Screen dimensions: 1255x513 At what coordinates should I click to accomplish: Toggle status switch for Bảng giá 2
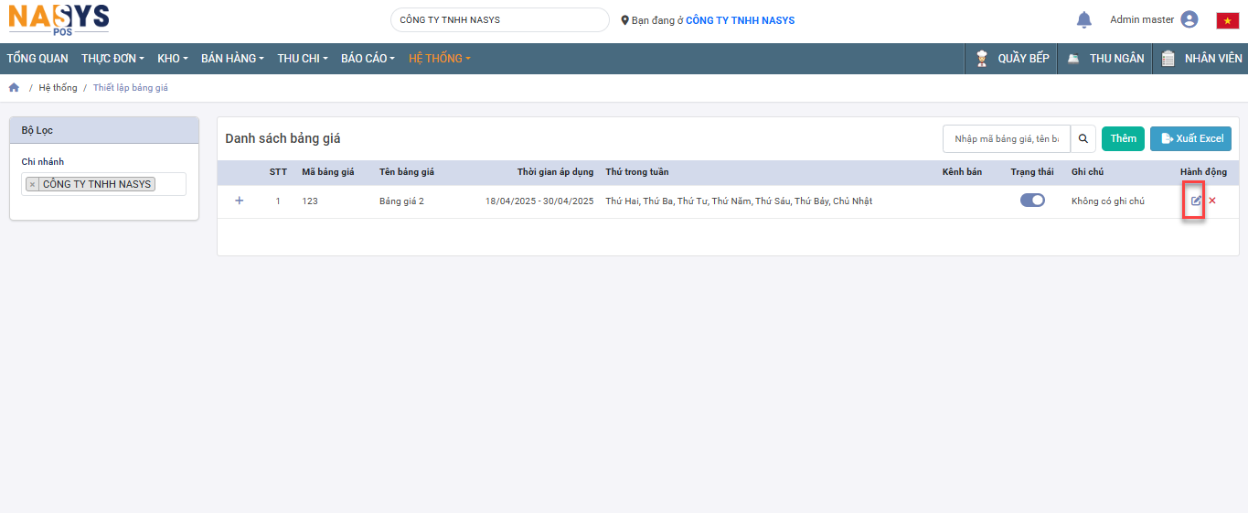click(x=1032, y=200)
